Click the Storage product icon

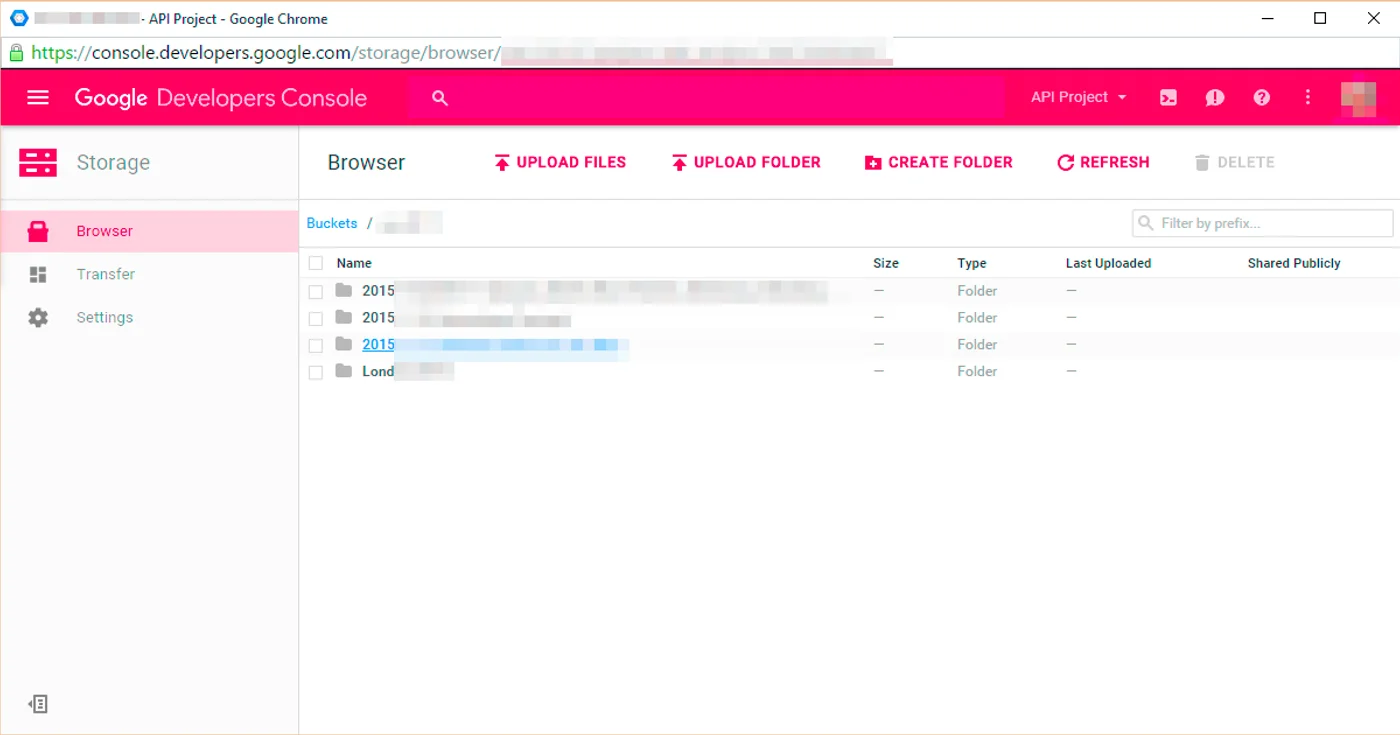pos(38,162)
